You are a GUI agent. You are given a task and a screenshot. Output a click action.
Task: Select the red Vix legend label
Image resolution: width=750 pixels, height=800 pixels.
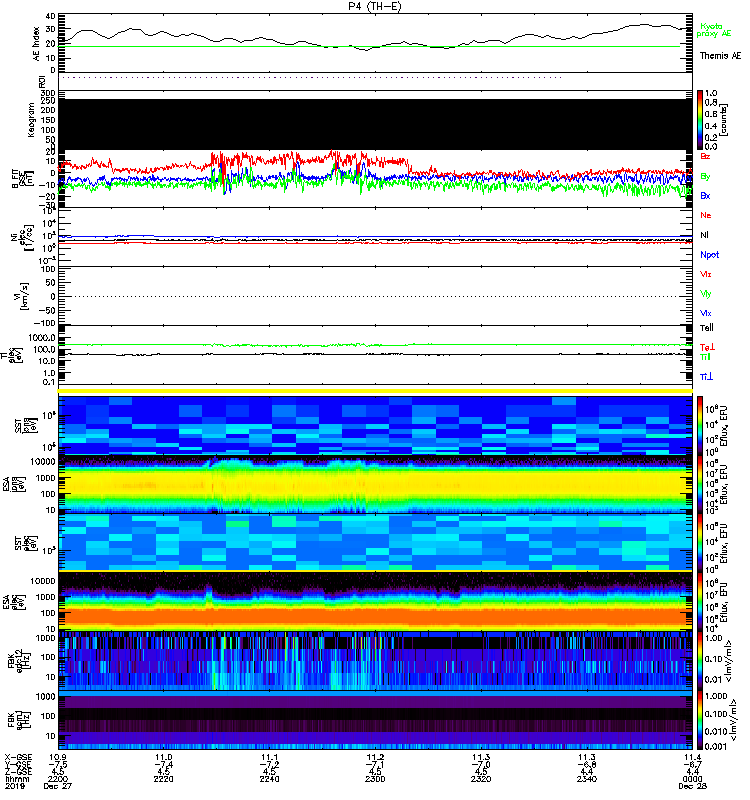(x=706, y=274)
